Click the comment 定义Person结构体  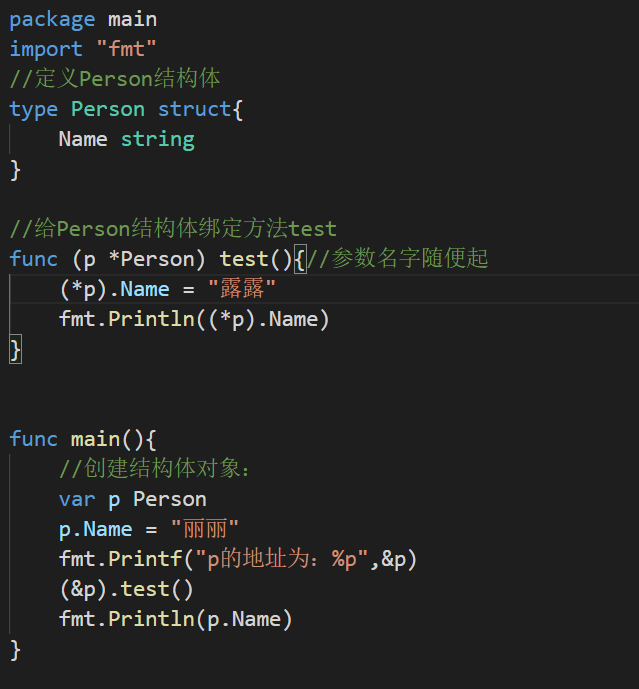(115, 79)
